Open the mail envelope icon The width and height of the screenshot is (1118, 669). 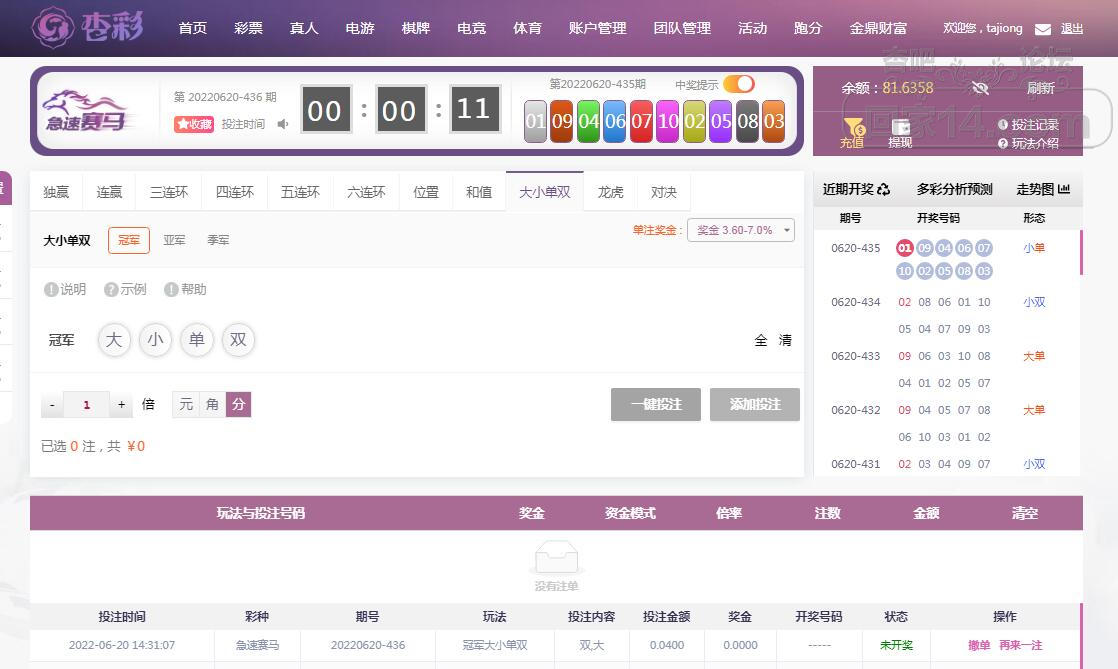point(1042,29)
